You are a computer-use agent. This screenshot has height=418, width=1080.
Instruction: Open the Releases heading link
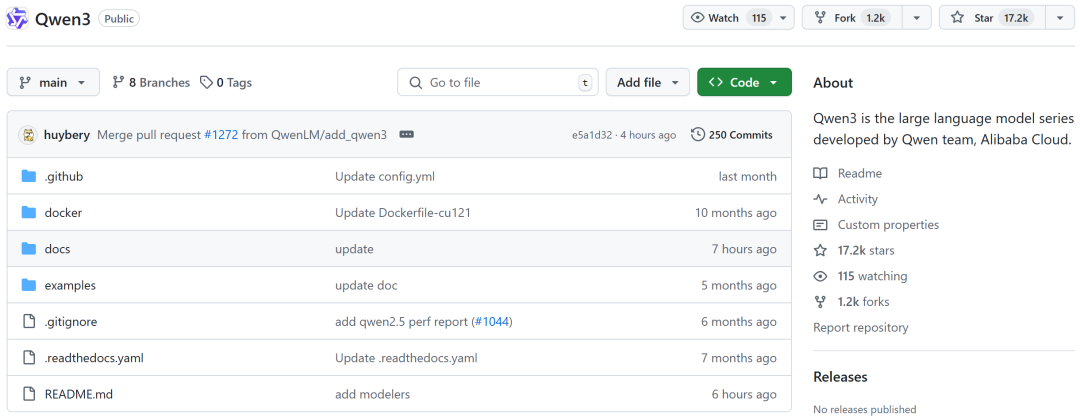point(840,377)
